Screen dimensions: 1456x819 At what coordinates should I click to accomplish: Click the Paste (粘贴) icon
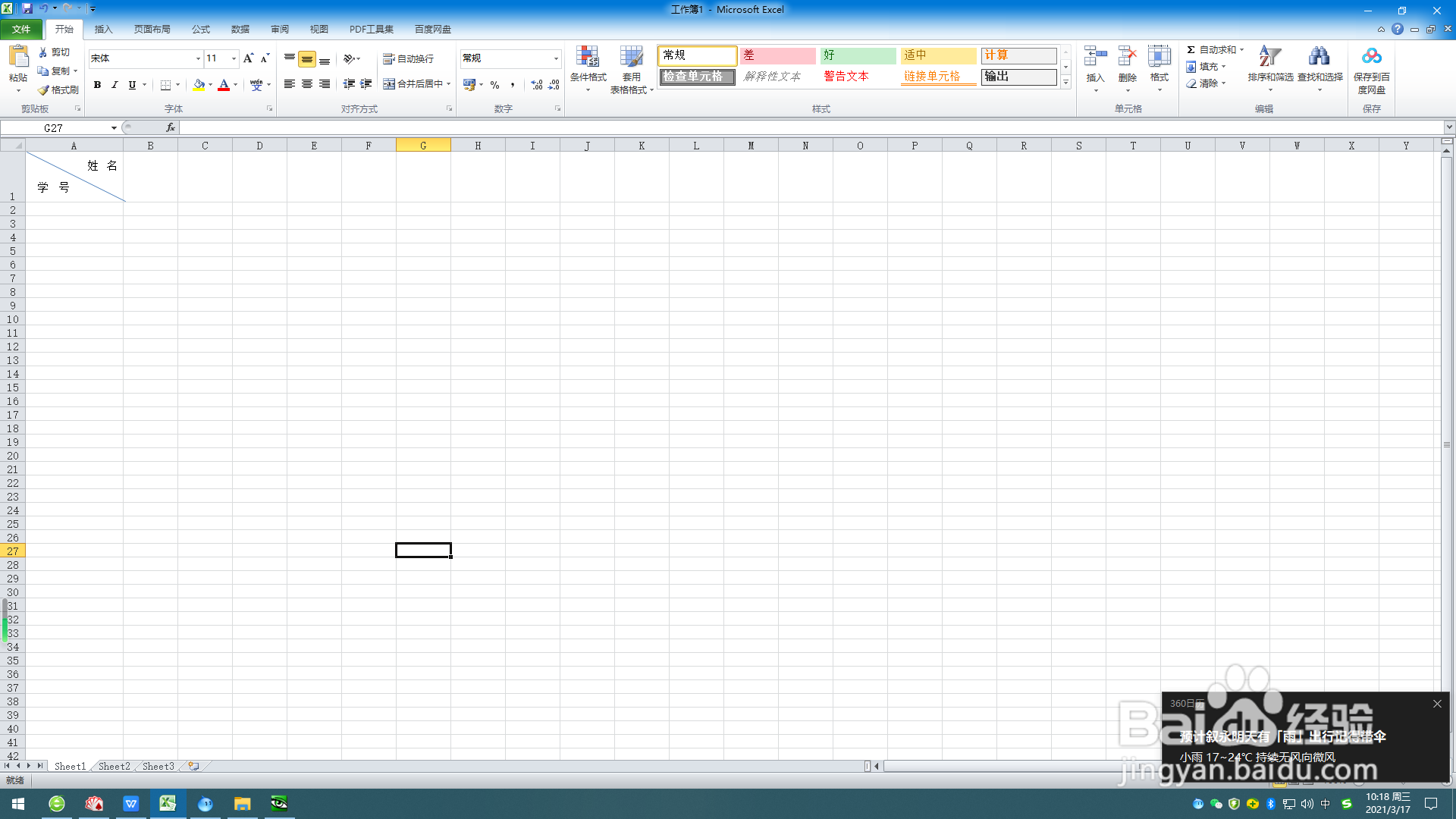pyautogui.click(x=18, y=58)
